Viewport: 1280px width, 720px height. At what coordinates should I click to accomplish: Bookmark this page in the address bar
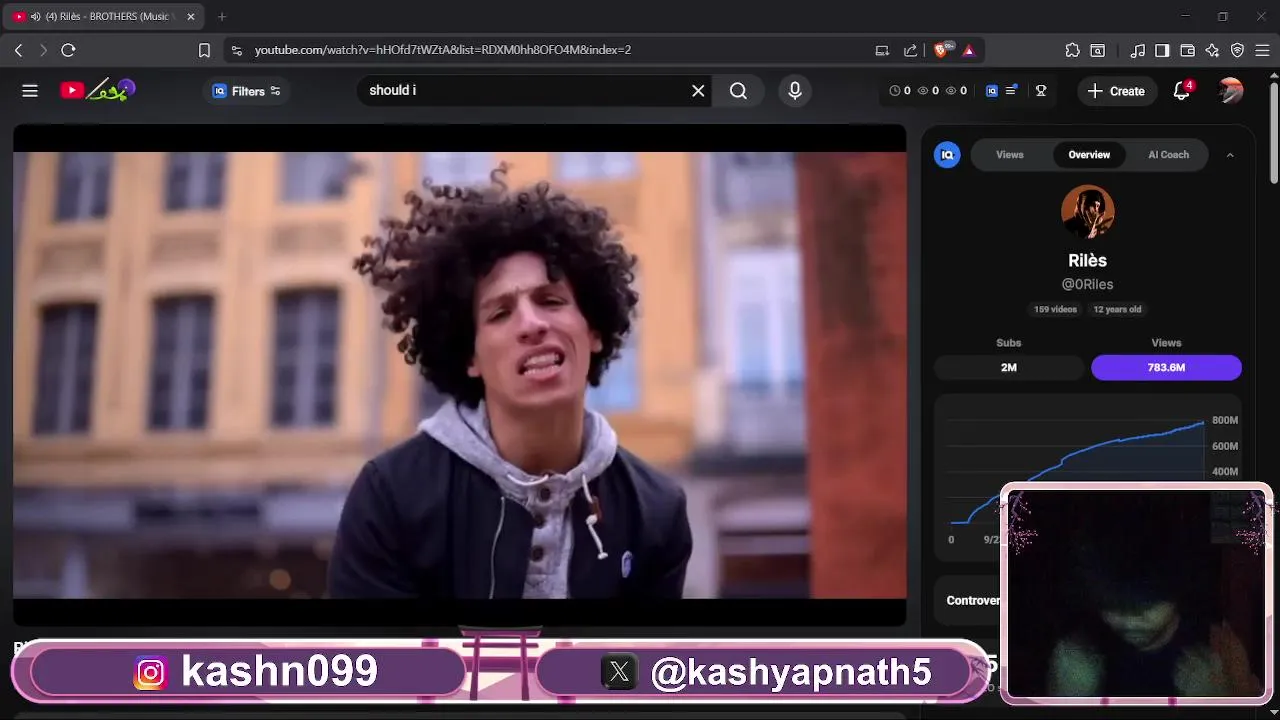click(x=204, y=50)
